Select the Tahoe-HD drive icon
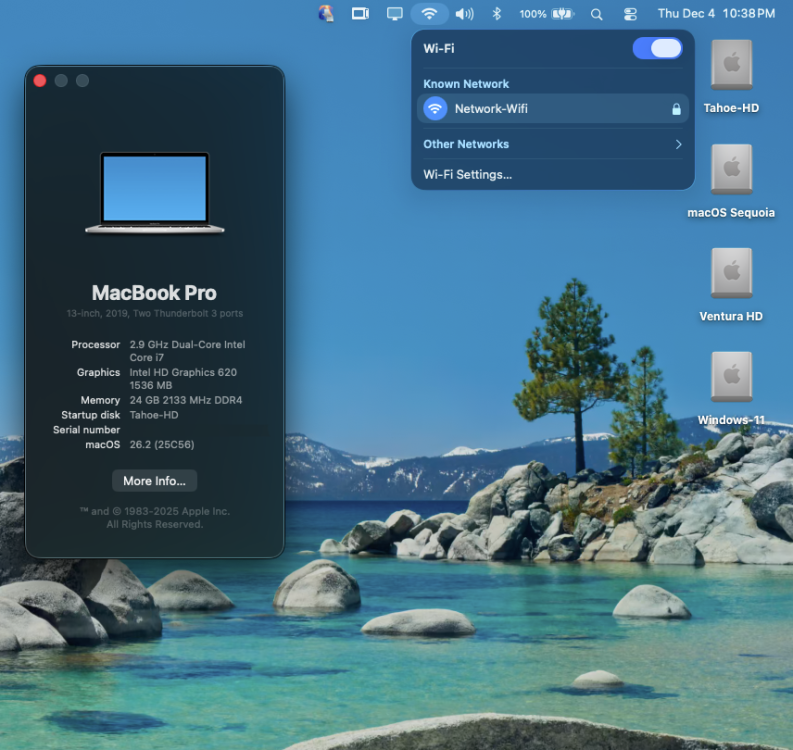 731,65
